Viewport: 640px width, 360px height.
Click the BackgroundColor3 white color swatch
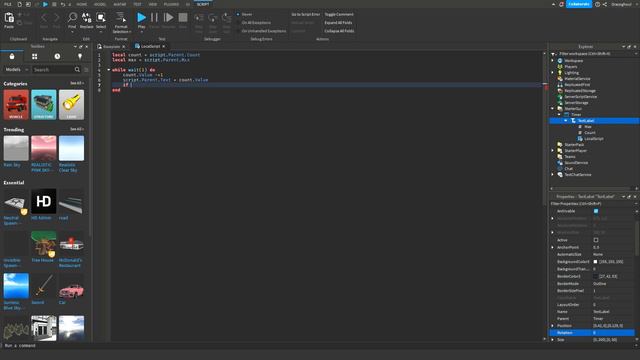pyautogui.click(x=596, y=262)
